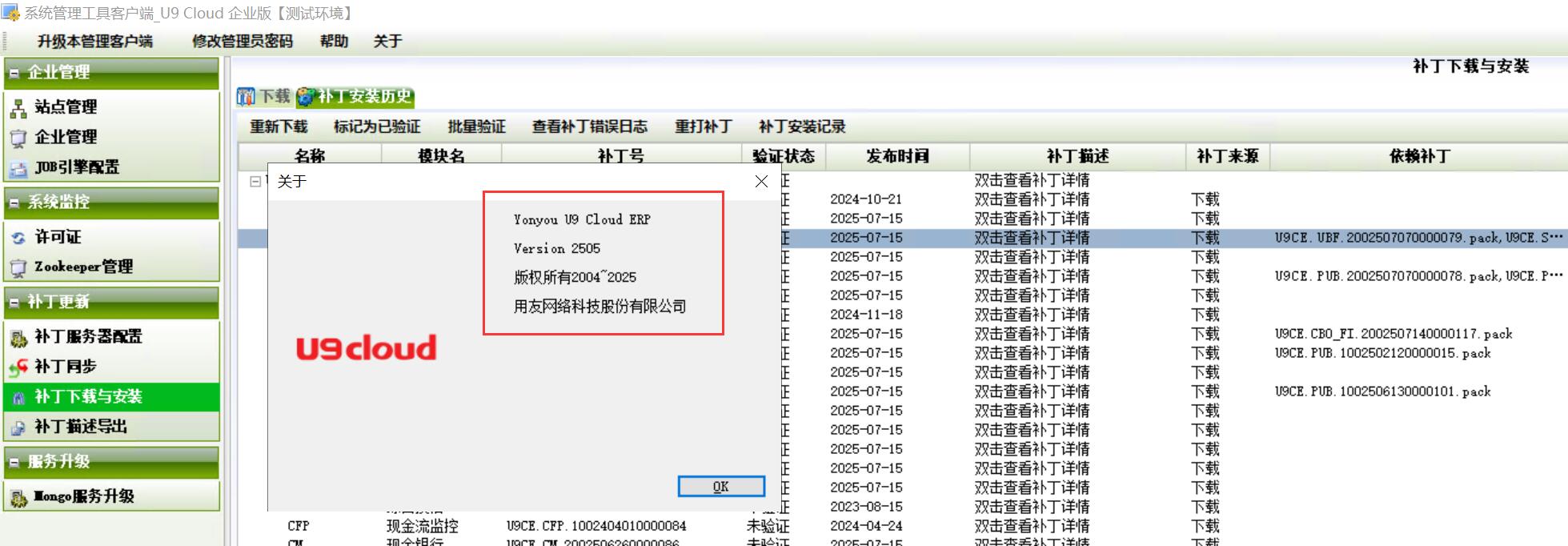The height and width of the screenshot is (546, 1568).
Task: Select dependency U9CE.CBO_FI.2002507140000117.pack cell
Action: pyautogui.click(x=1394, y=334)
